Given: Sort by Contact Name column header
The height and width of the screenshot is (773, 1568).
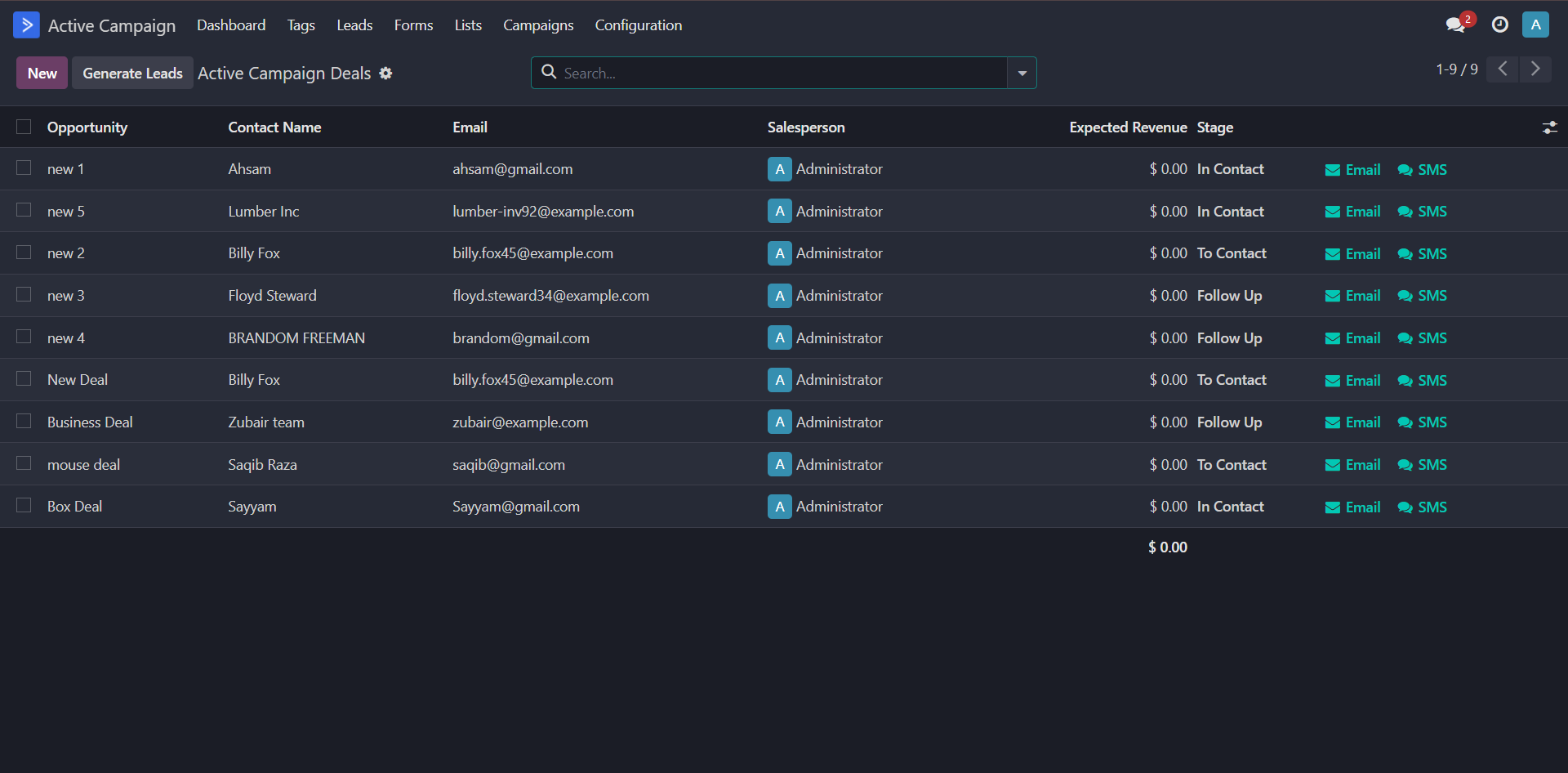Looking at the screenshot, I should [274, 127].
